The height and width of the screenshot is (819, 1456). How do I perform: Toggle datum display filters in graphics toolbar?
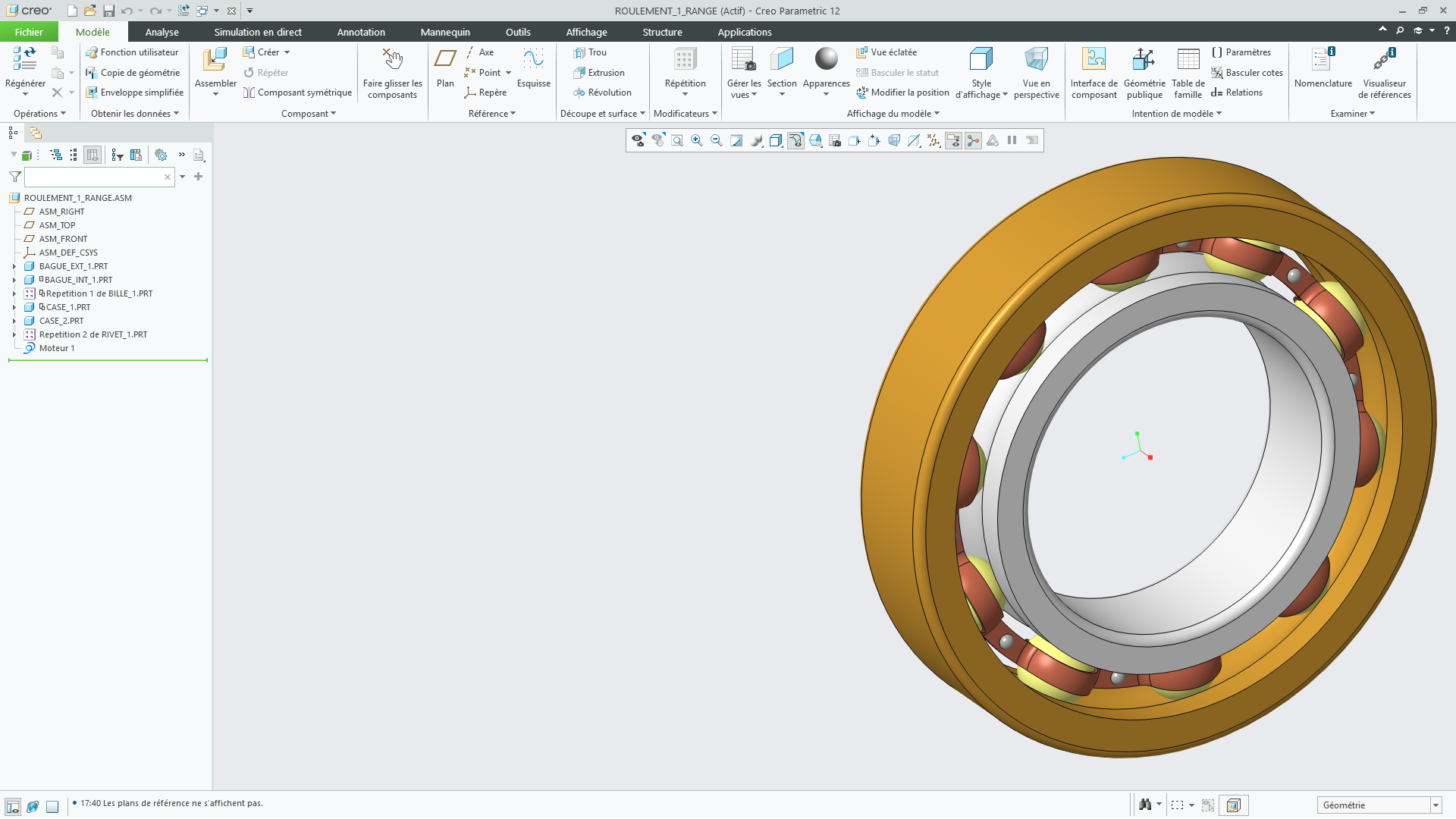pyautogui.click(x=934, y=140)
